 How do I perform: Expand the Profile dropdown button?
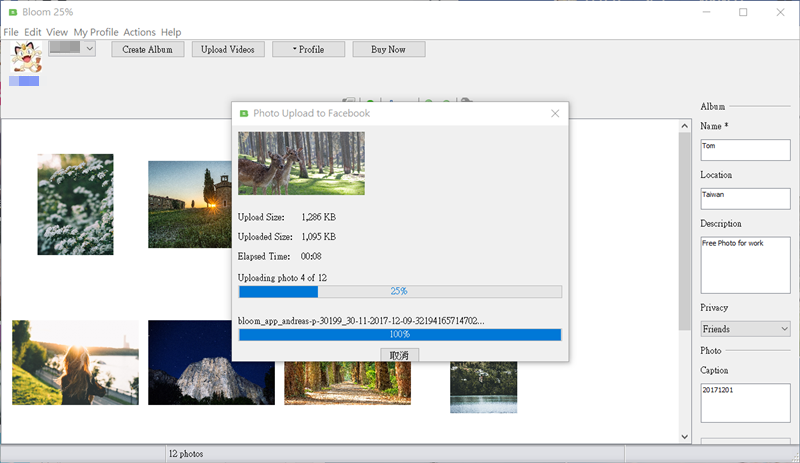tap(308, 49)
